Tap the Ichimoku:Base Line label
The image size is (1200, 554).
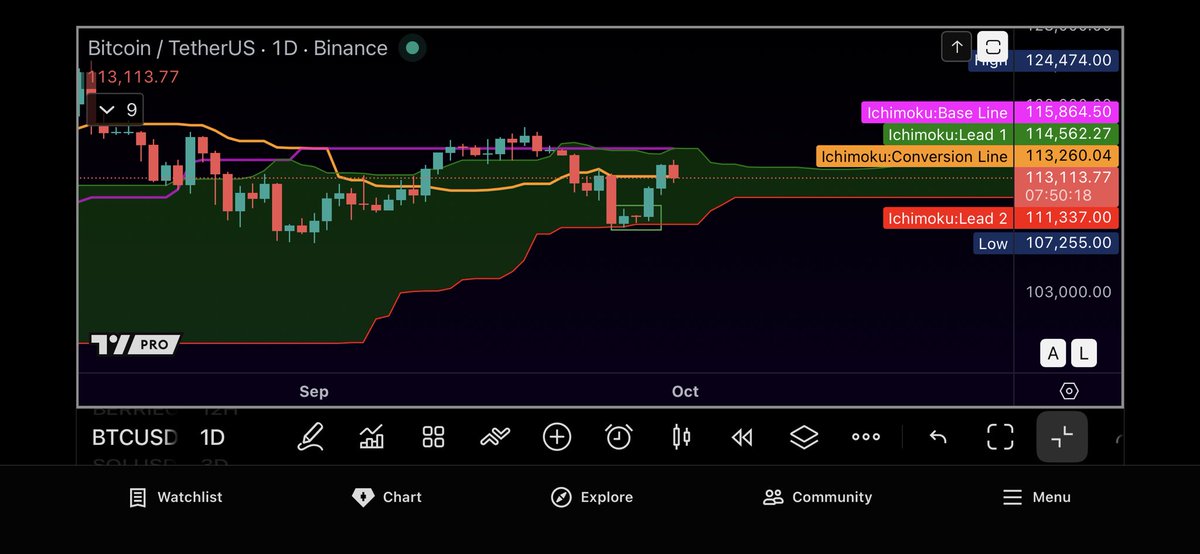pyautogui.click(x=937, y=113)
